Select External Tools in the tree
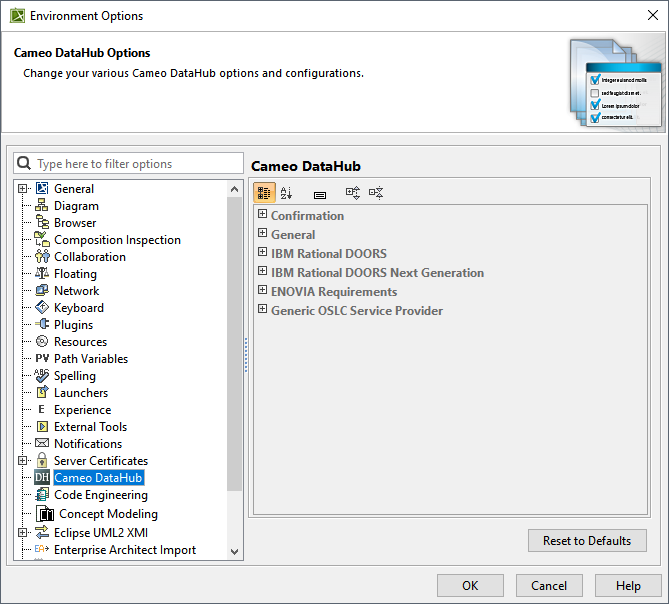669x604 pixels. pyautogui.click(x=90, y=427)
